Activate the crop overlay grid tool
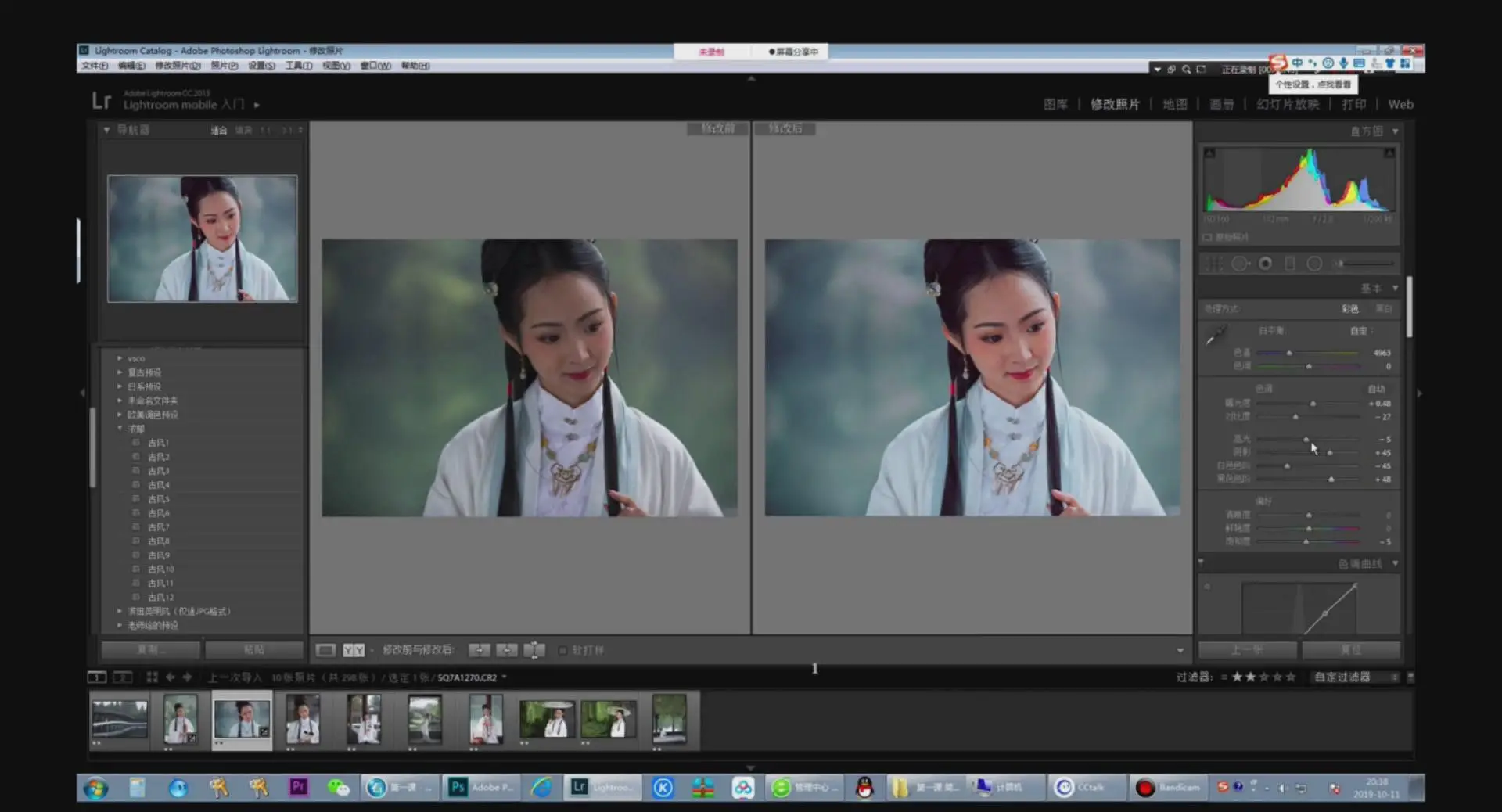The image size is (1502, 812). pos(1213,264)
